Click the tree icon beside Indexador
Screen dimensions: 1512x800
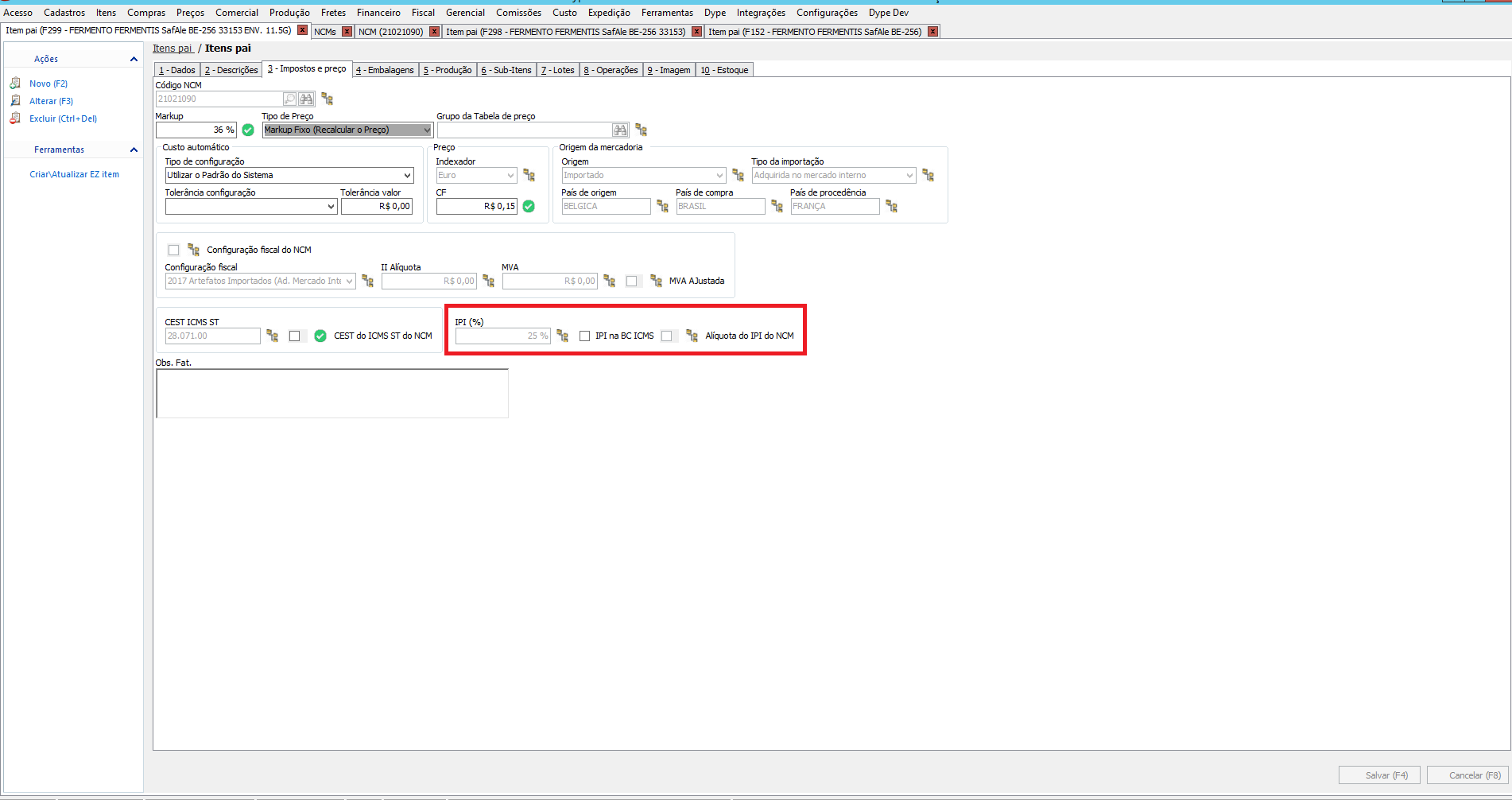[529, 176]
